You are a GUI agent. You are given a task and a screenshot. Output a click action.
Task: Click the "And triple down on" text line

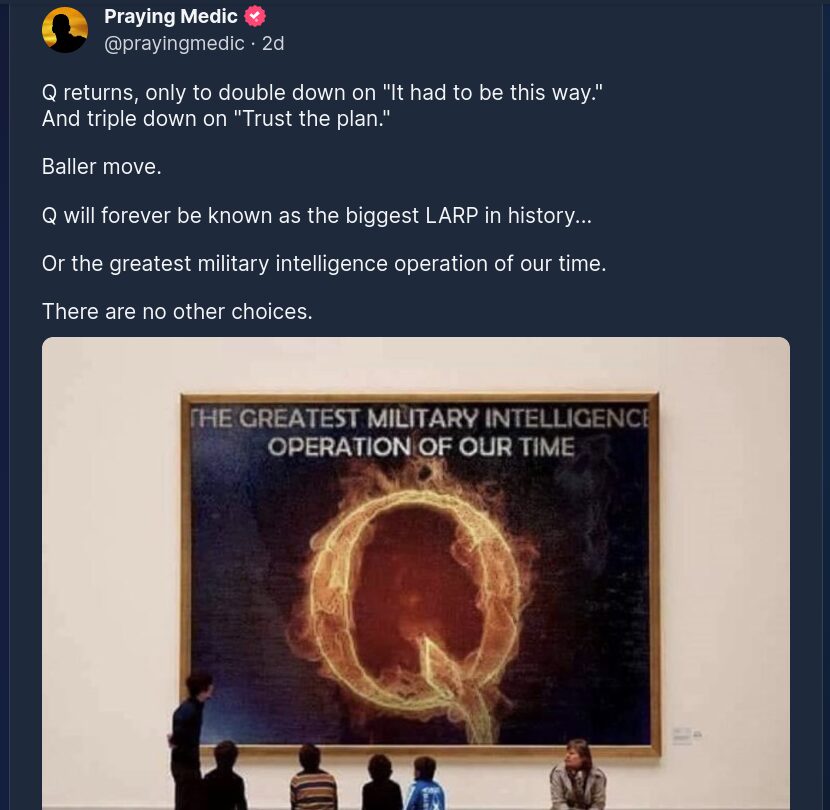coord(215,118)
